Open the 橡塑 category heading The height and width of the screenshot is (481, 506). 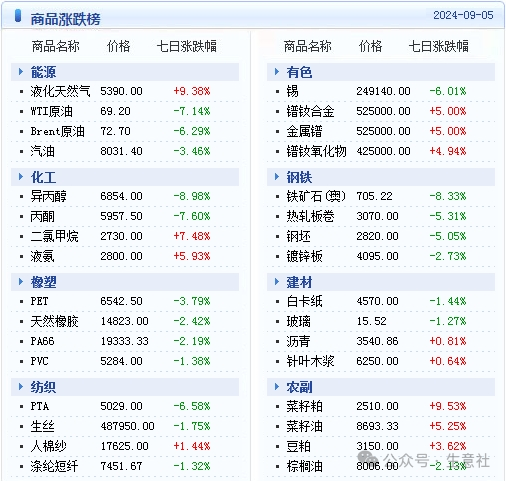pyautogui.click(x=43, y=282)
